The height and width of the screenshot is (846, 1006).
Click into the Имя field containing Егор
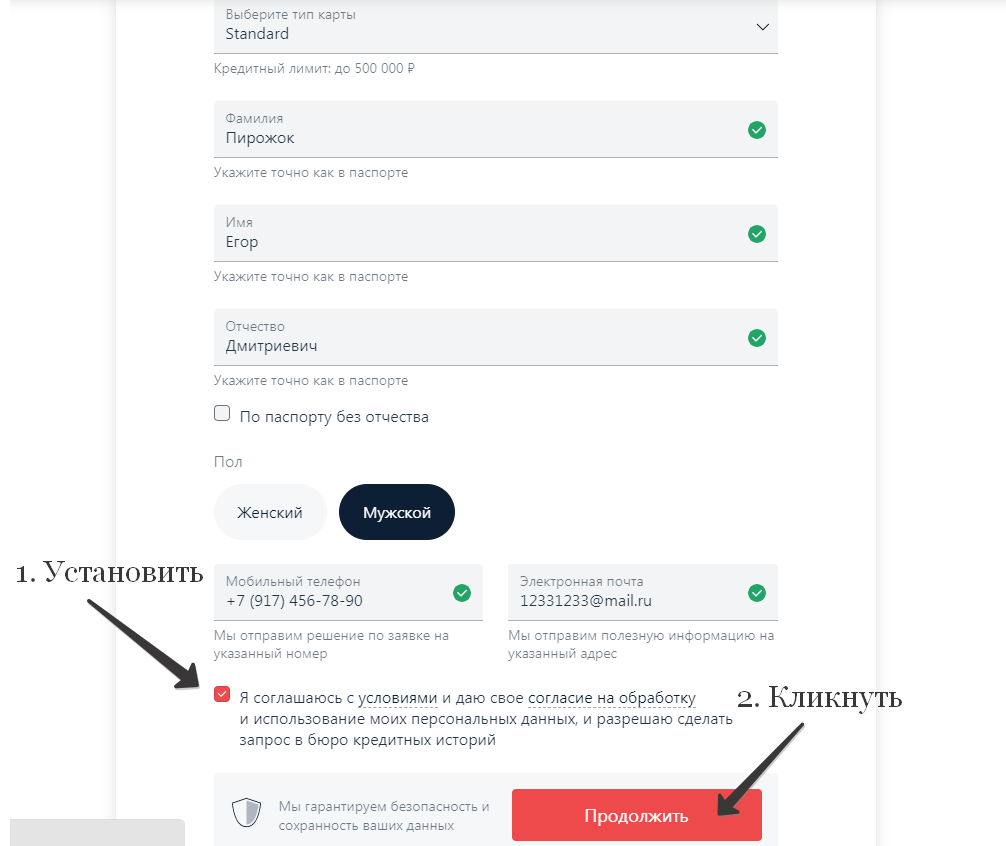(x=480, y=241)
